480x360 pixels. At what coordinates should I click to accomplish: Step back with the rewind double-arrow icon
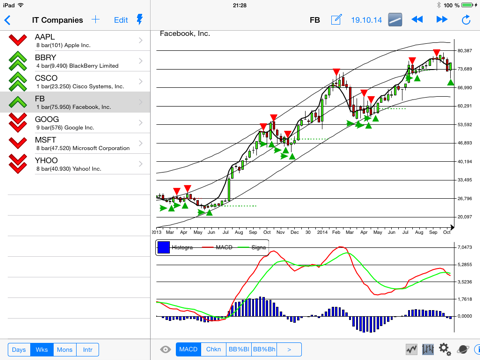[x=417, y=20]
